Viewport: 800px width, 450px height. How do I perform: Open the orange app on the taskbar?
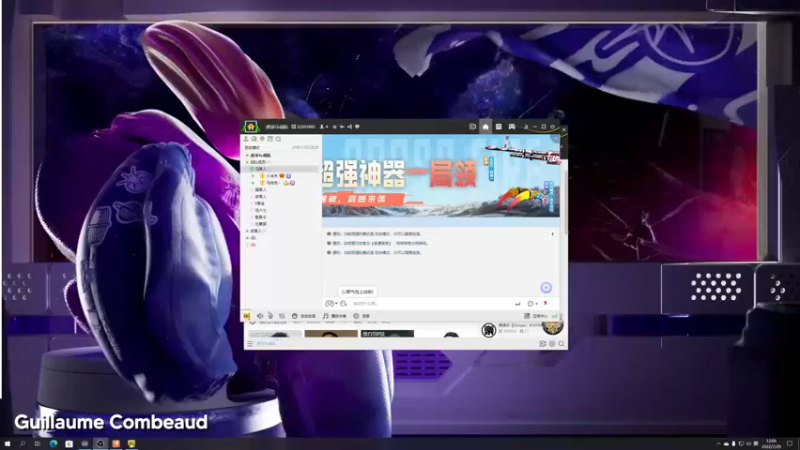(x=116, y=443)
